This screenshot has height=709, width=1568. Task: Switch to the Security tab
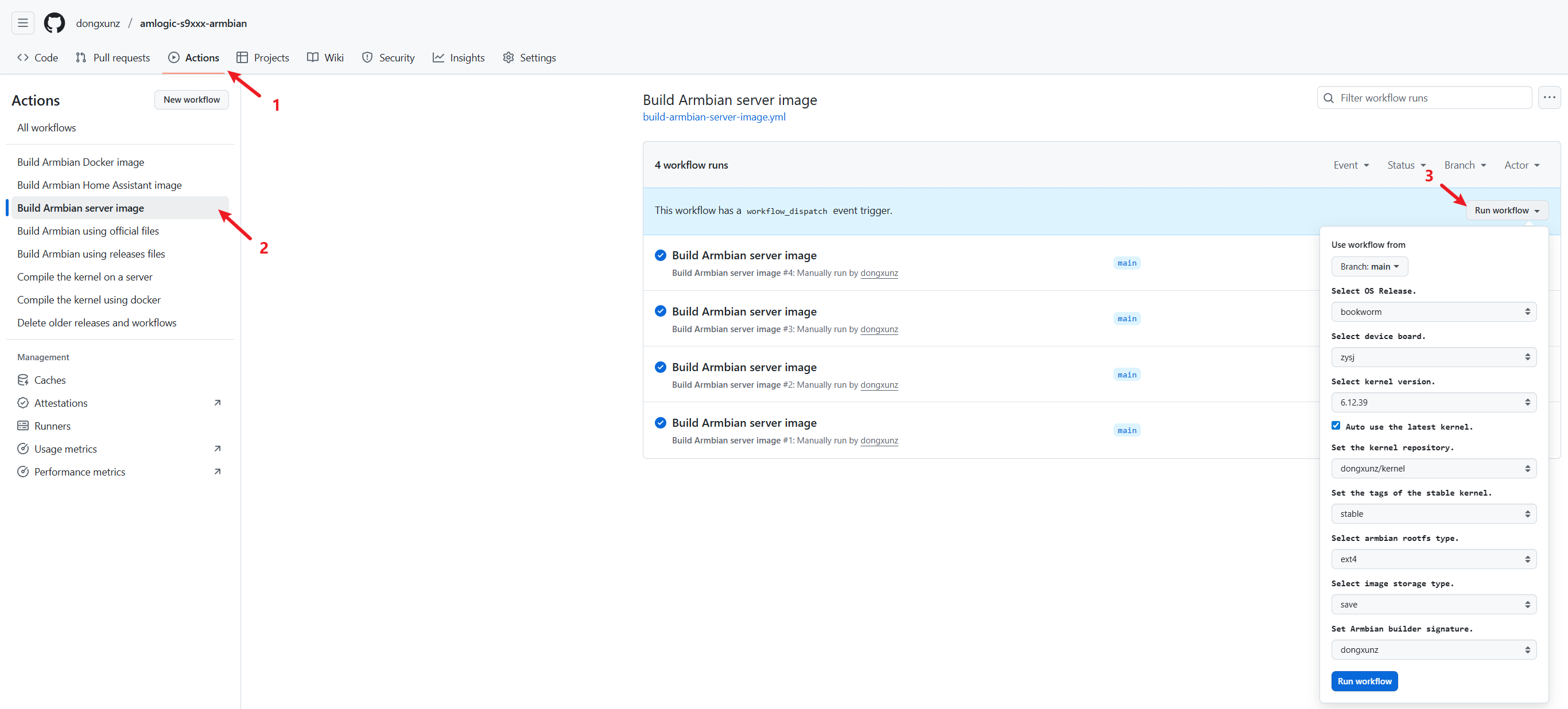(x=389, y=58)
